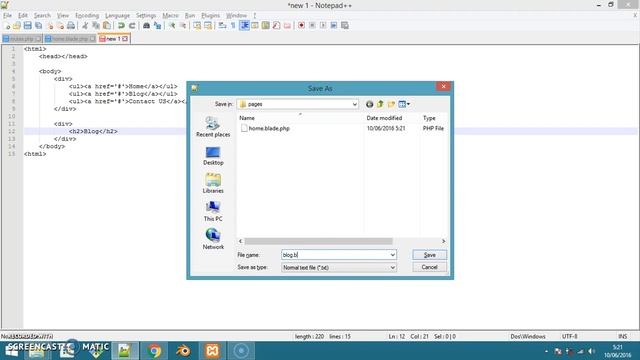Image resolution: width=640 pixels, height=360 pixels.
Task: Open the Search menu
Action: pyautogui.click(x=42, y=16)
